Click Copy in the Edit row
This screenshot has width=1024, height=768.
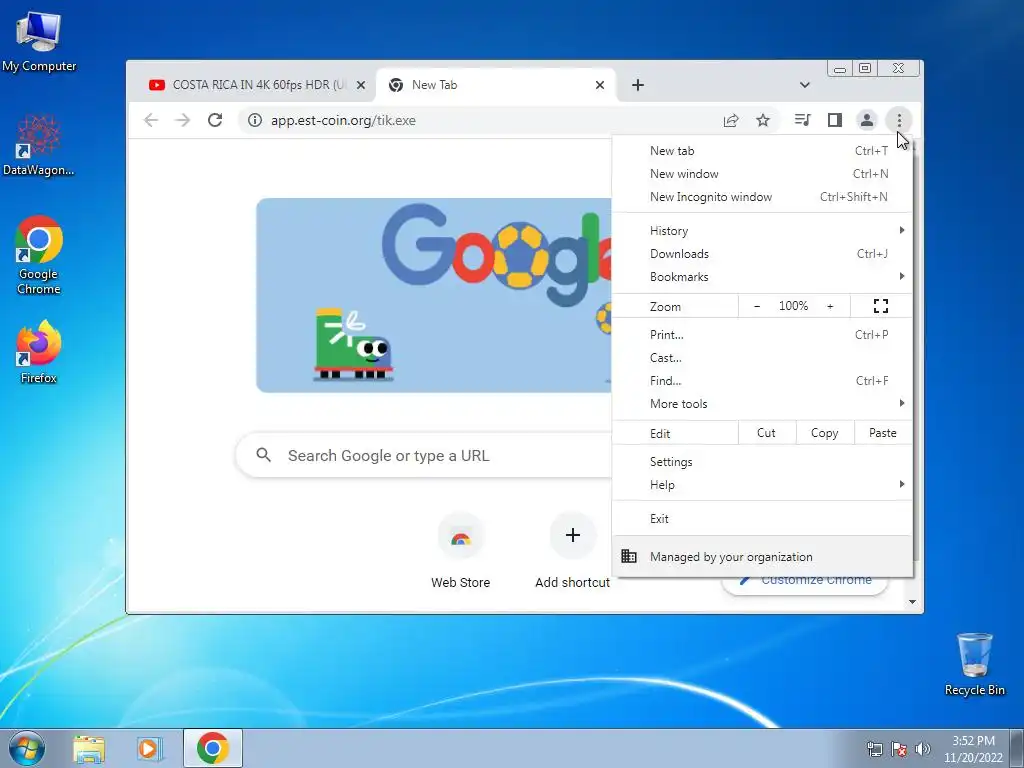825,433
